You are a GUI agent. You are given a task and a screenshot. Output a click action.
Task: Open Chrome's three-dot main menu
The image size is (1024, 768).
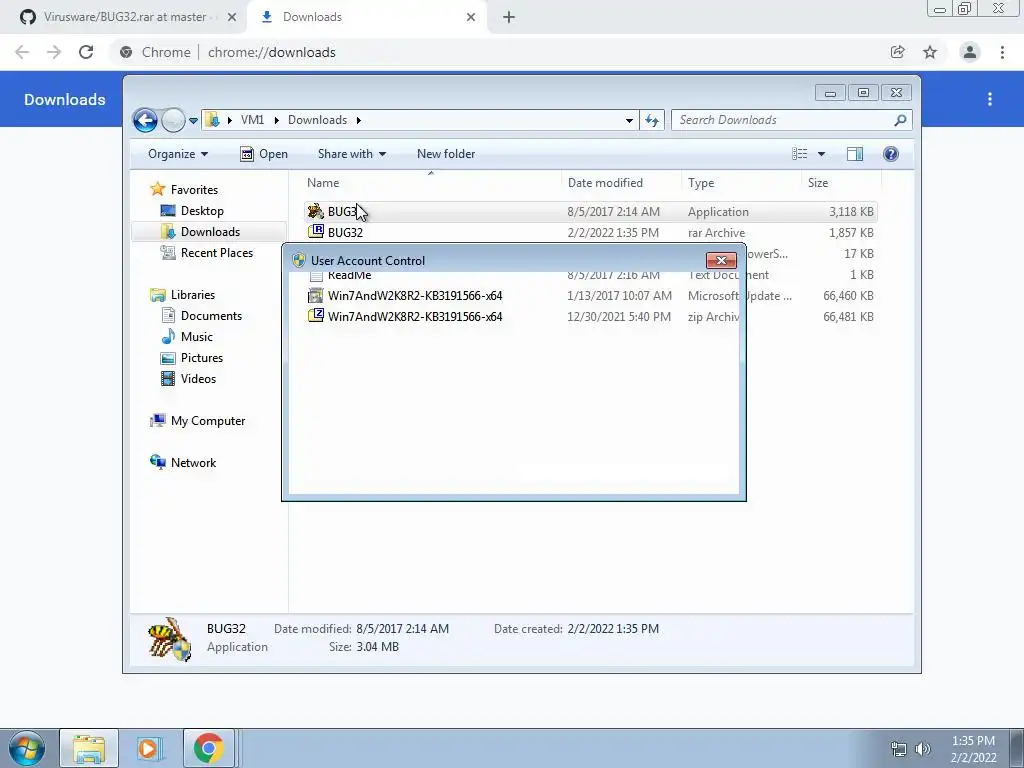click(x=1002, y=52)
